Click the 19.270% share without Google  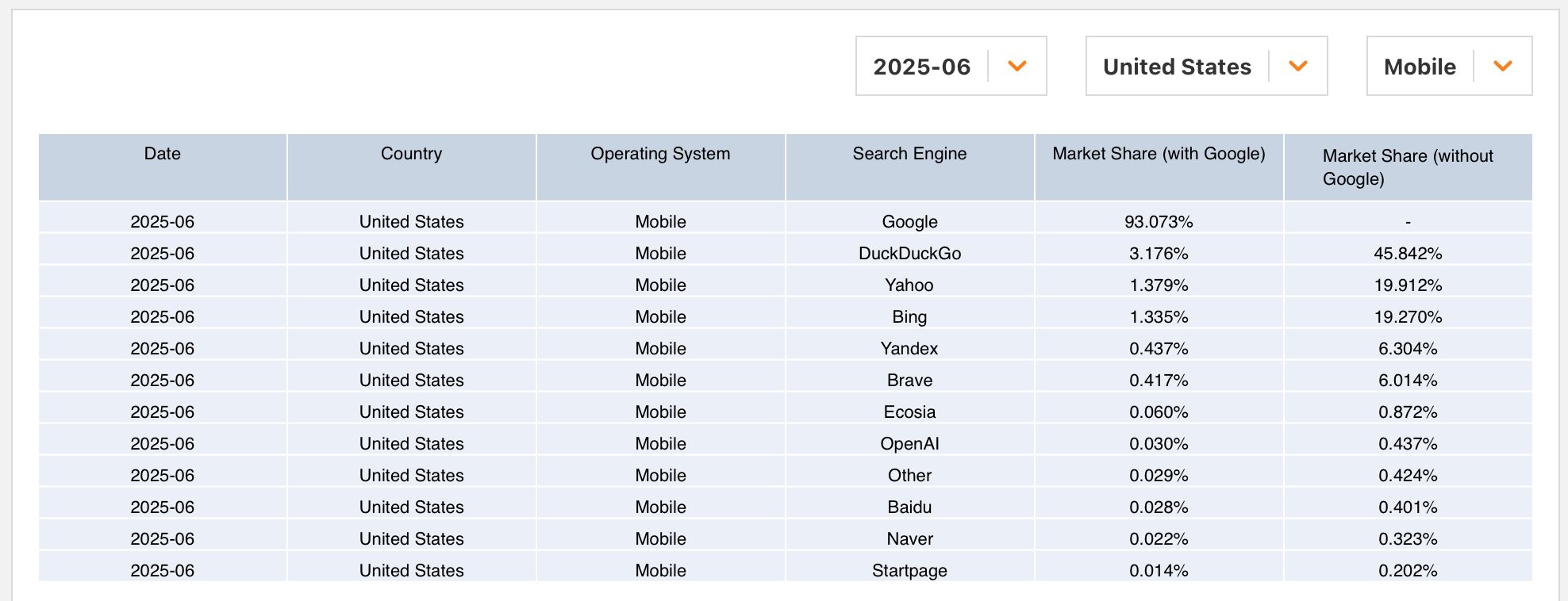(1408, 317)
